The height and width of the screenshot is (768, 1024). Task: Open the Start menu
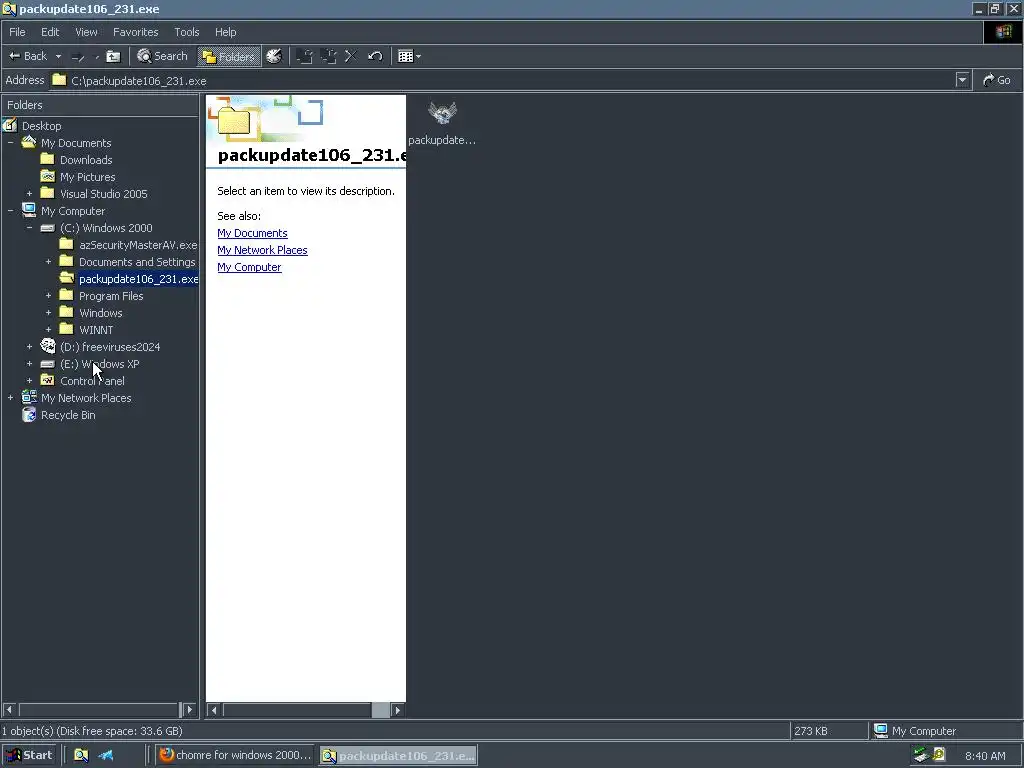point(29,755)
